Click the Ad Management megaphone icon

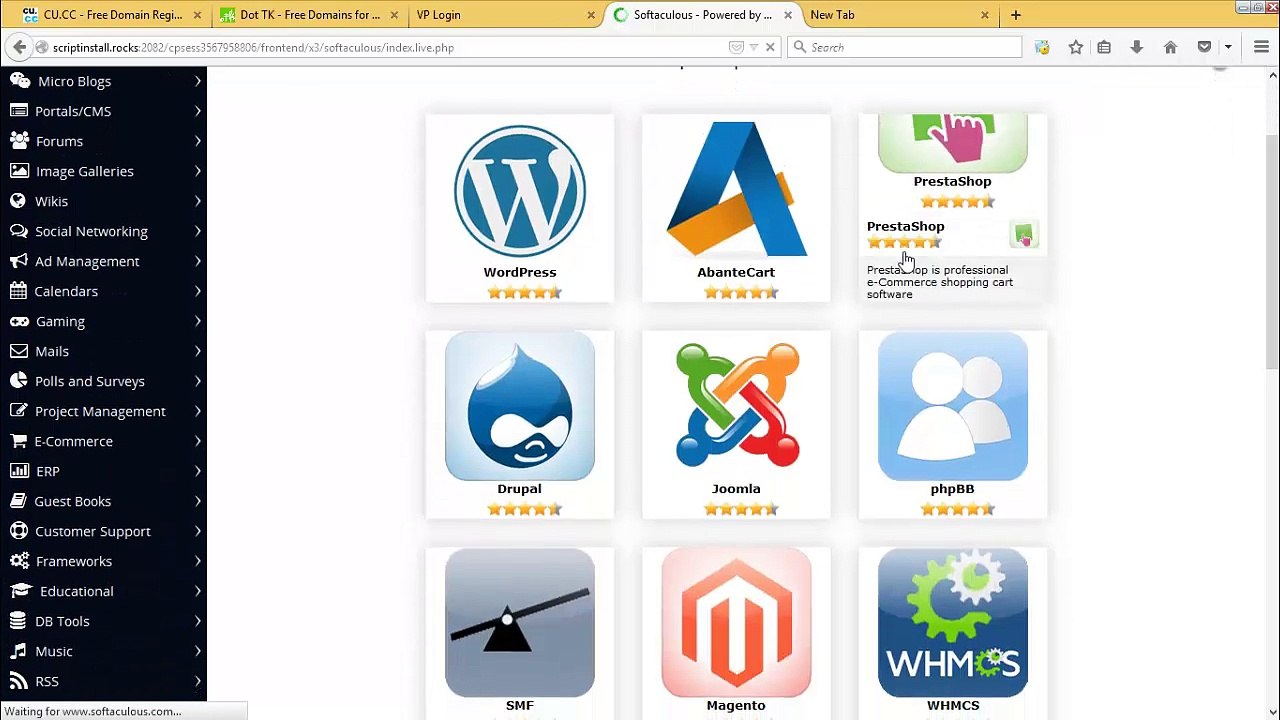coord(19,261)
